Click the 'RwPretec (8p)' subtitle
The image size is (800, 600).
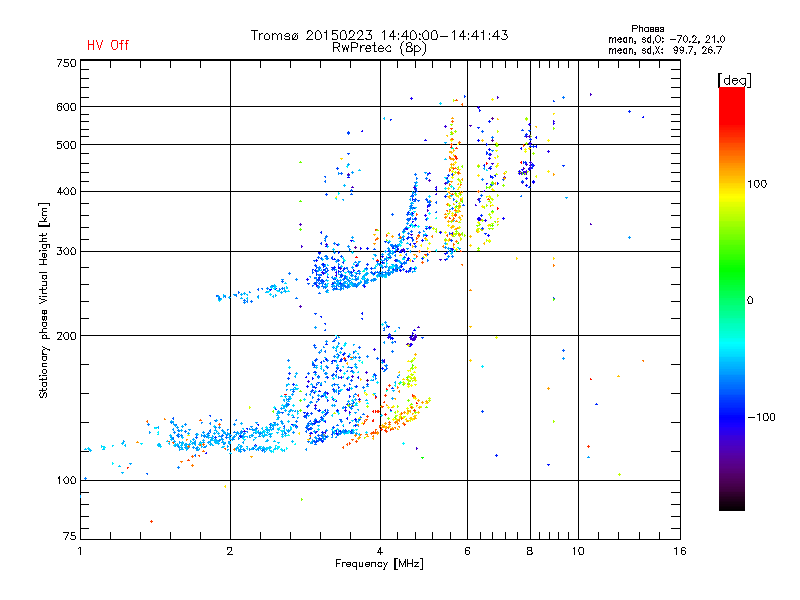pos(379,48)
